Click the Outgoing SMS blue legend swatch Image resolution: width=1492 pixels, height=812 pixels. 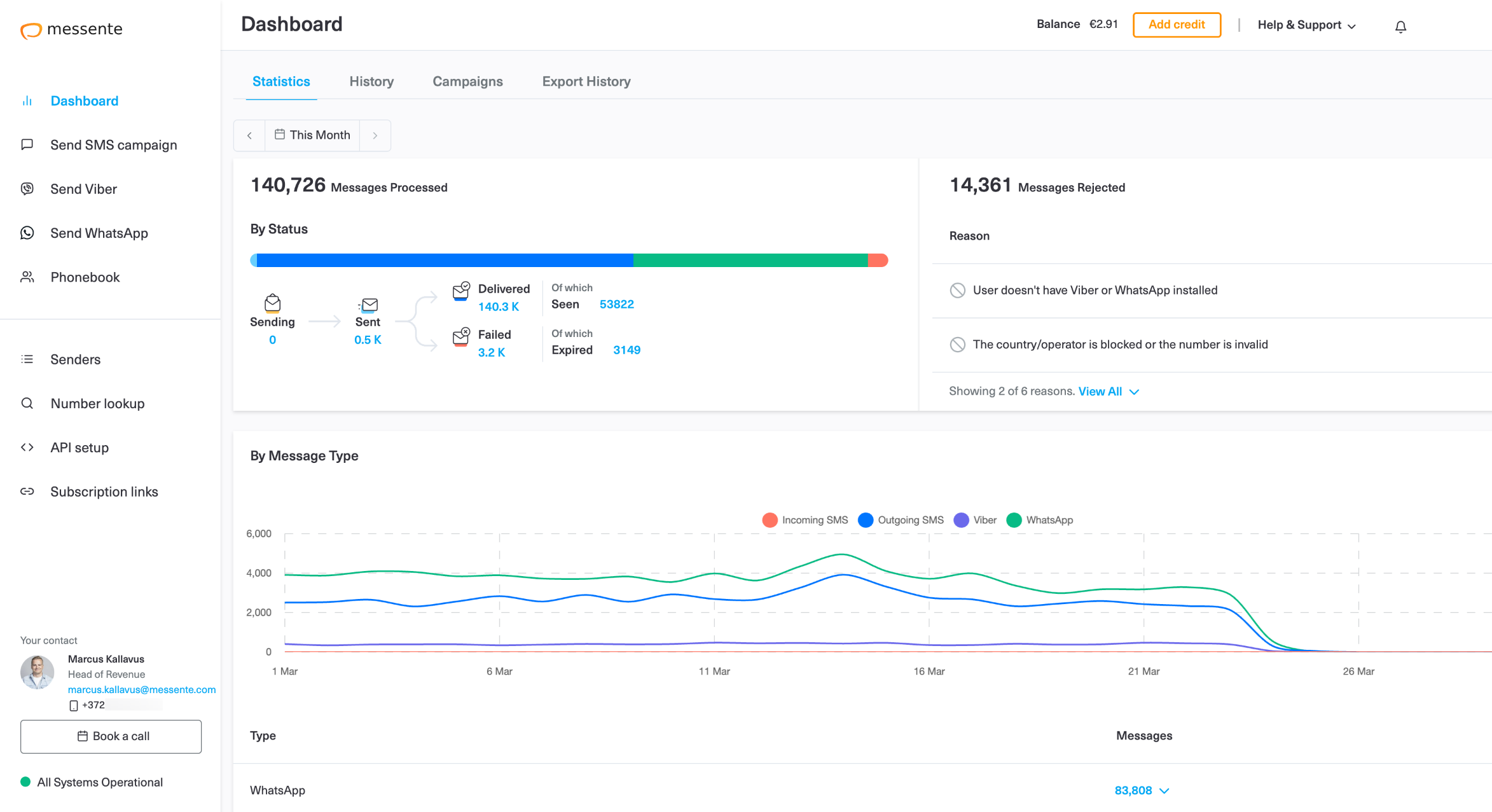[x=866, y=520]
